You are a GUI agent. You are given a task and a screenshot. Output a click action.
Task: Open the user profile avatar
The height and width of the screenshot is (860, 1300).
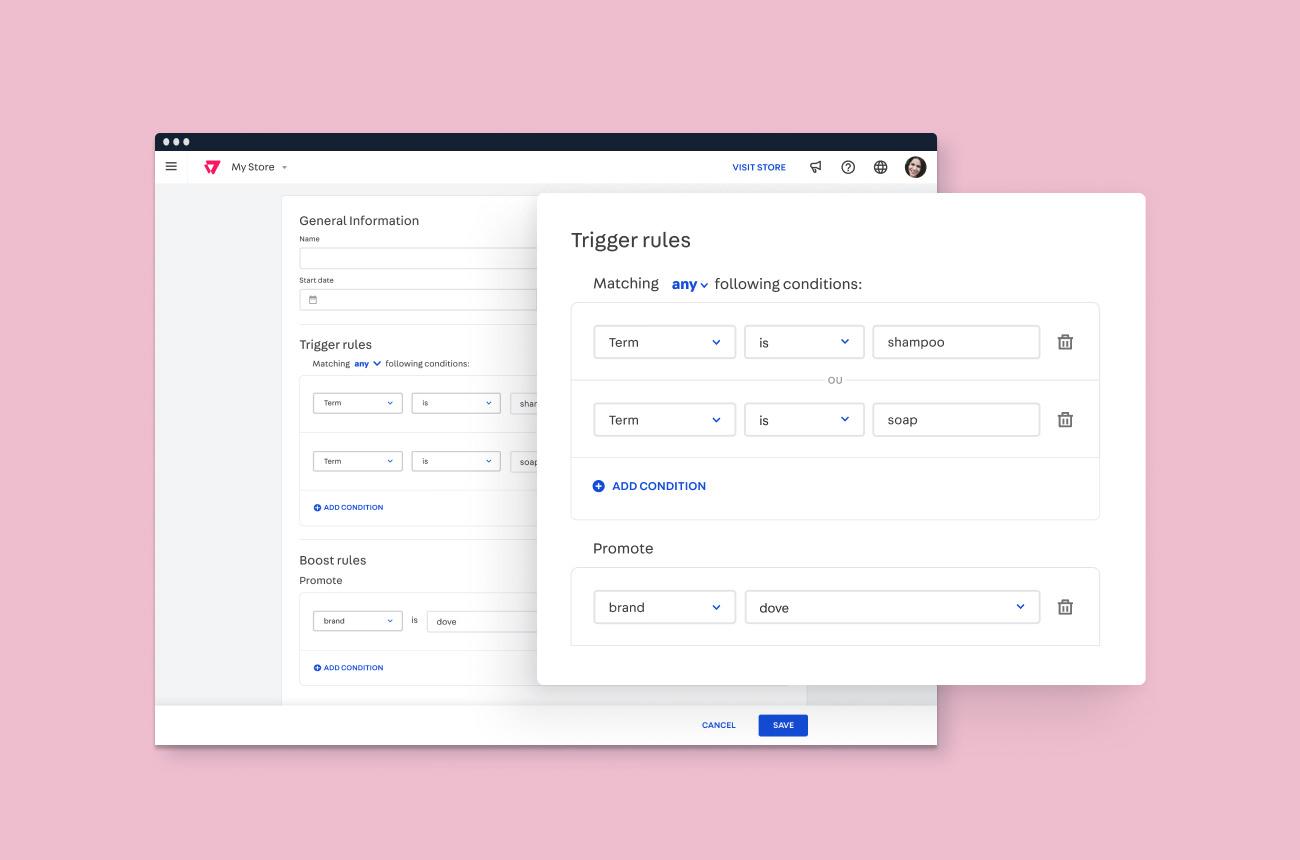point(915,167)
